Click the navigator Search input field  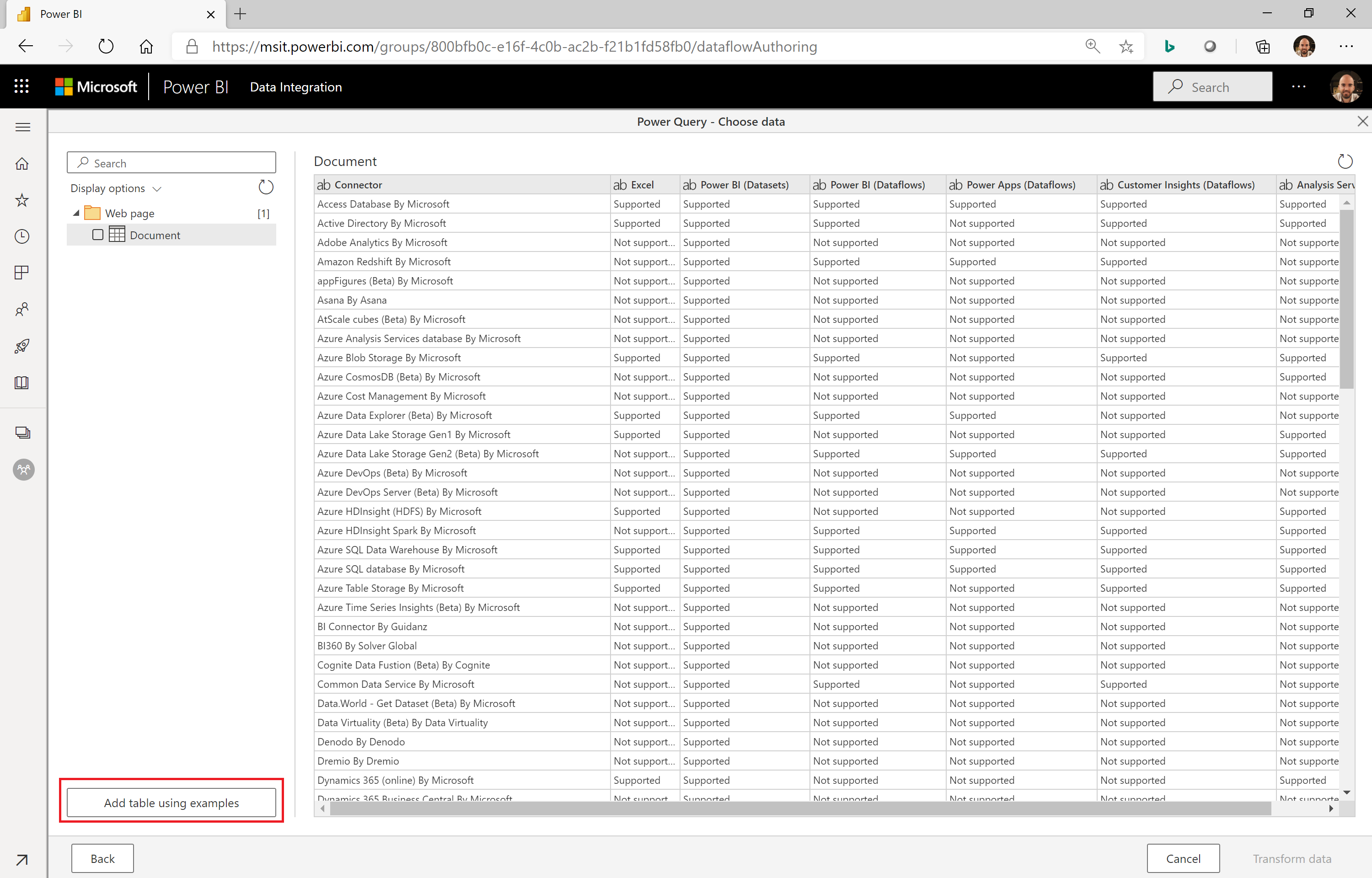171,163
